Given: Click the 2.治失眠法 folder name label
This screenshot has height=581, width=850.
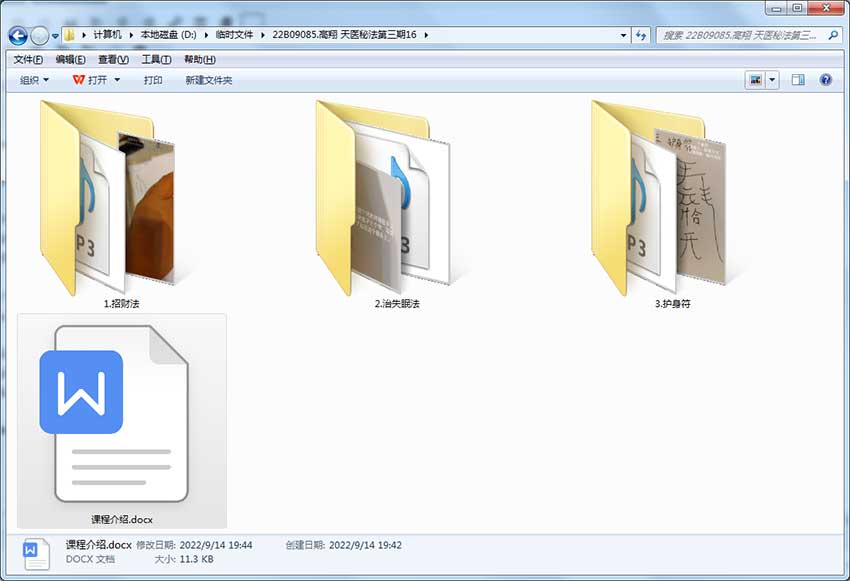Looking at the screenshot, I should coord(397,304).
